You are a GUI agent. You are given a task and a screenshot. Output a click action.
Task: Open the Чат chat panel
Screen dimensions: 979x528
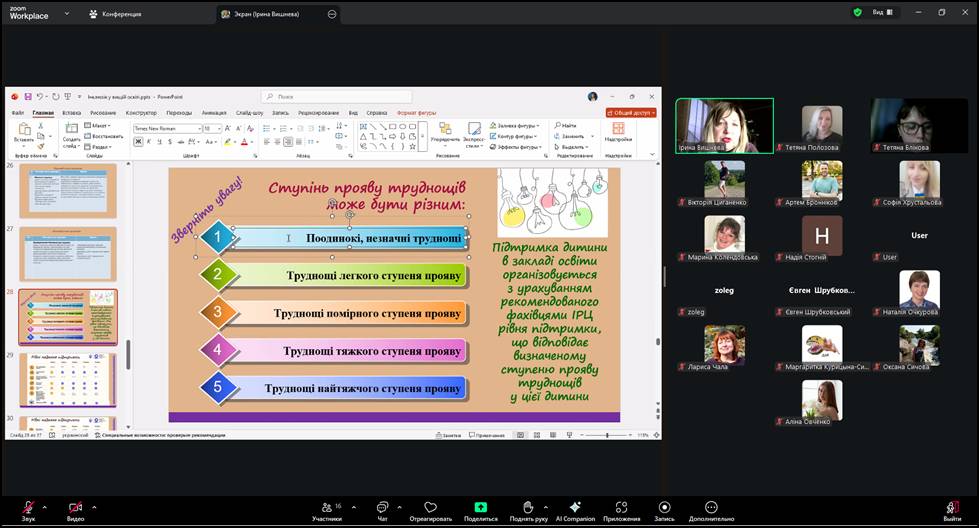(382, 507)
